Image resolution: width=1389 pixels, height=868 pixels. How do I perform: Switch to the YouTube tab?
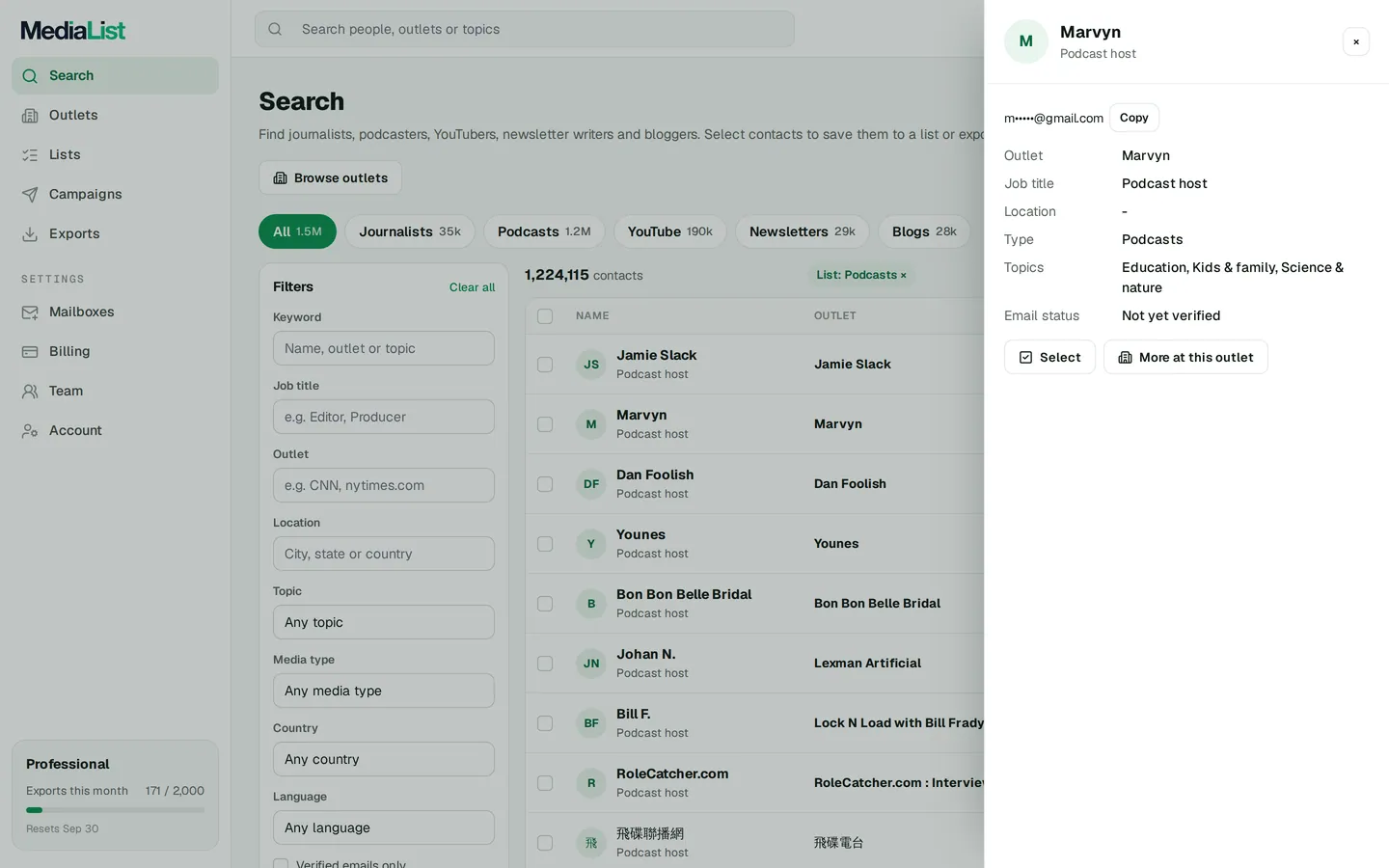click(670, 231)
